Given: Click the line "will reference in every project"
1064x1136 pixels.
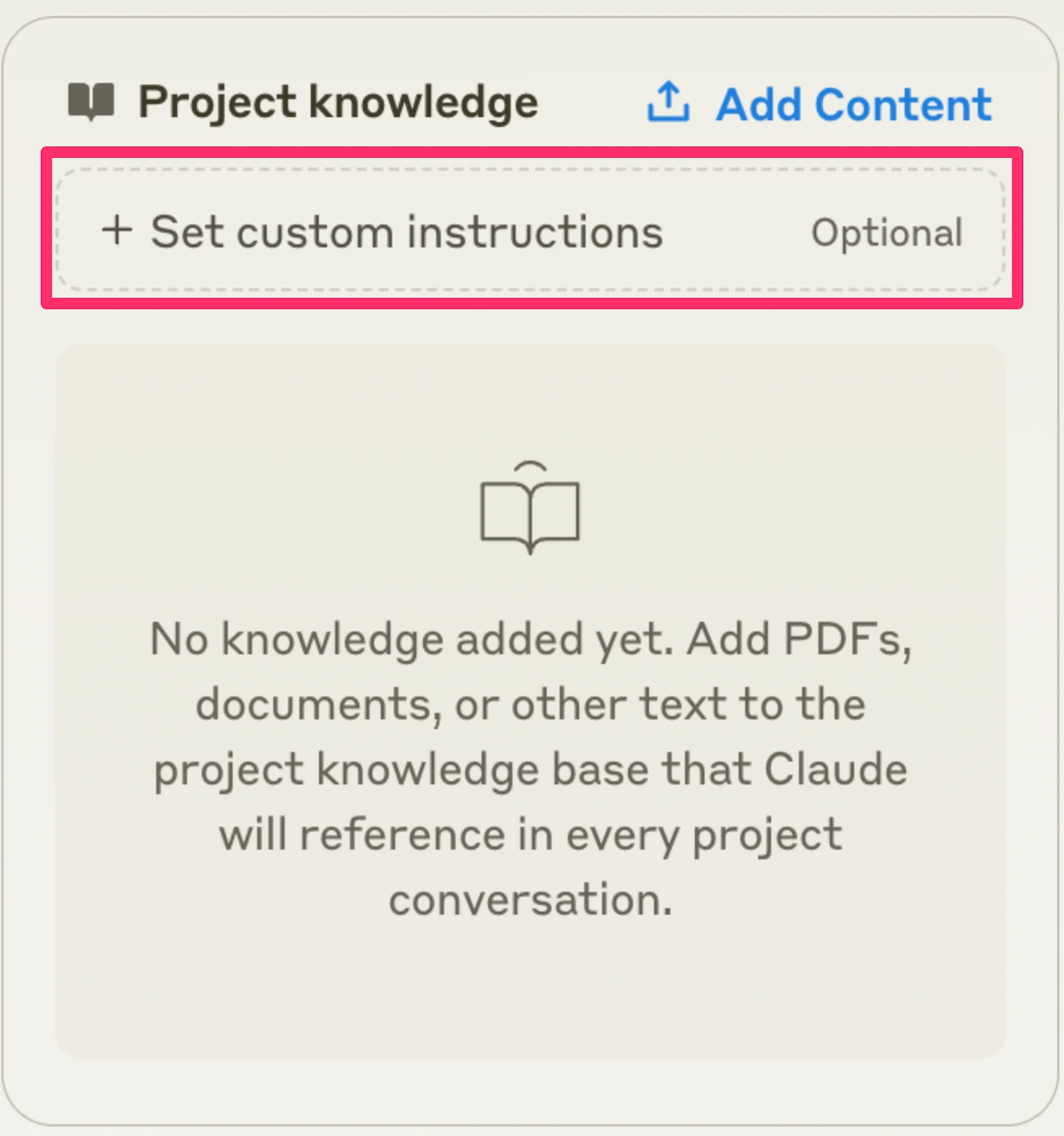Looking at the screenshot, I should pos(530,834).
